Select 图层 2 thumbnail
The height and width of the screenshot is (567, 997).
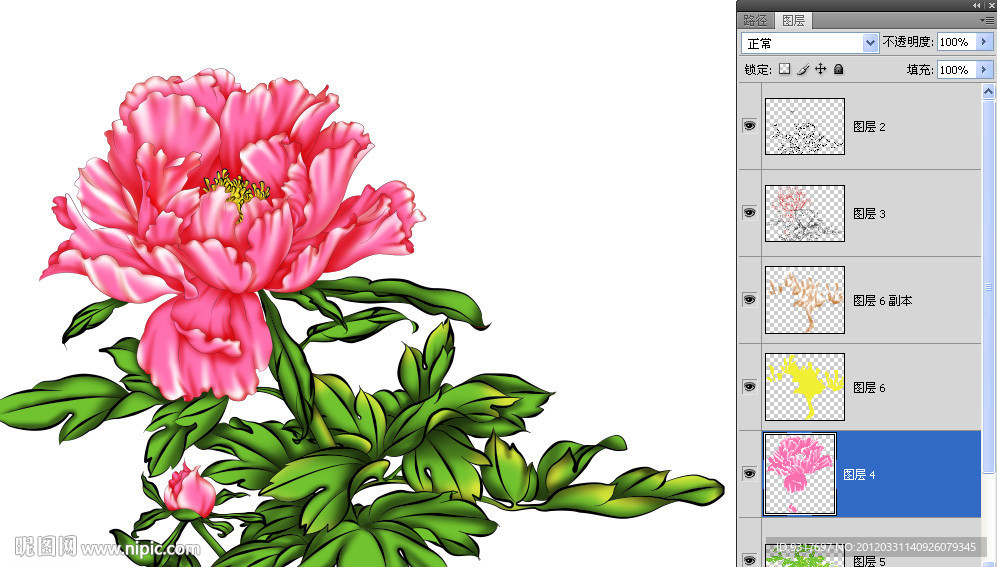[805, 126]
